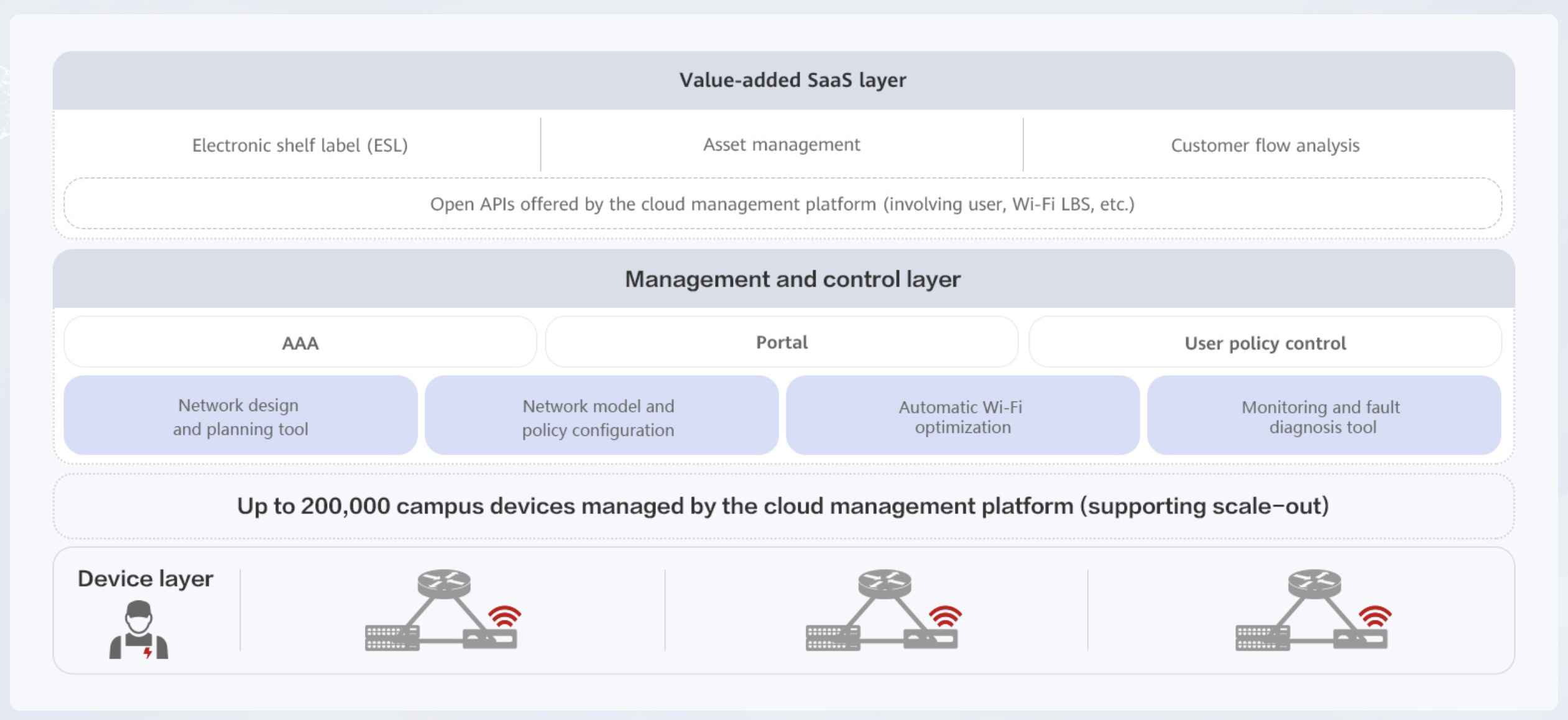Viewport: 1568px width, 720px height.
Task: Click the User policy control box
Action: [x=1265, y=343]
